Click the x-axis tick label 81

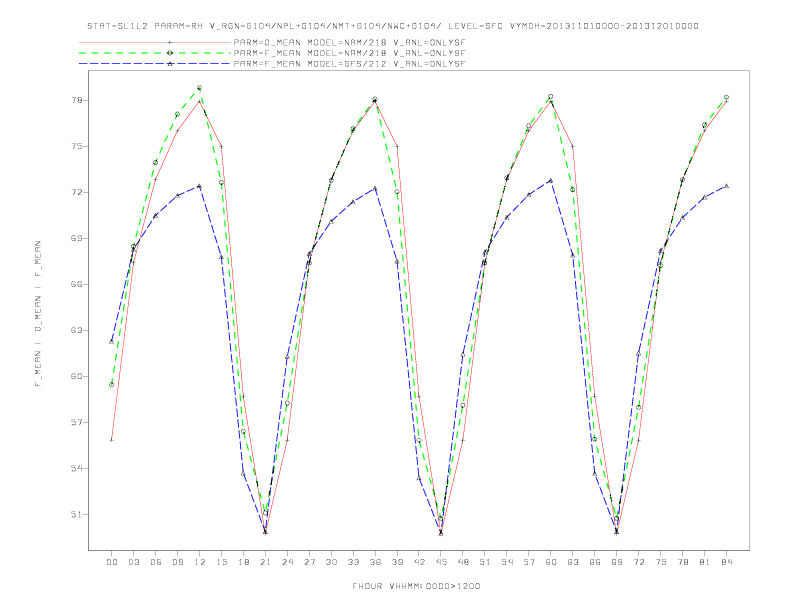click(x=705, y=562)
